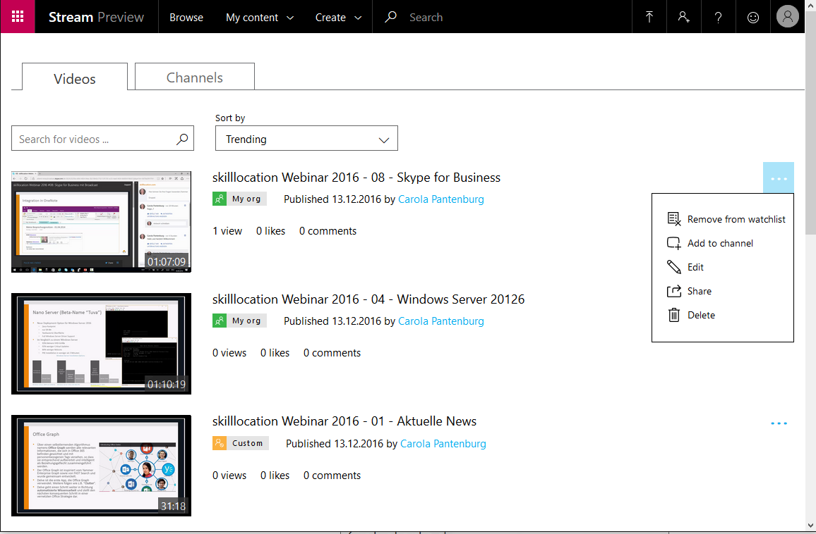Choose Add to channel menu entry
Viewport: 816px width, 534px height.
tap(710, 243)
